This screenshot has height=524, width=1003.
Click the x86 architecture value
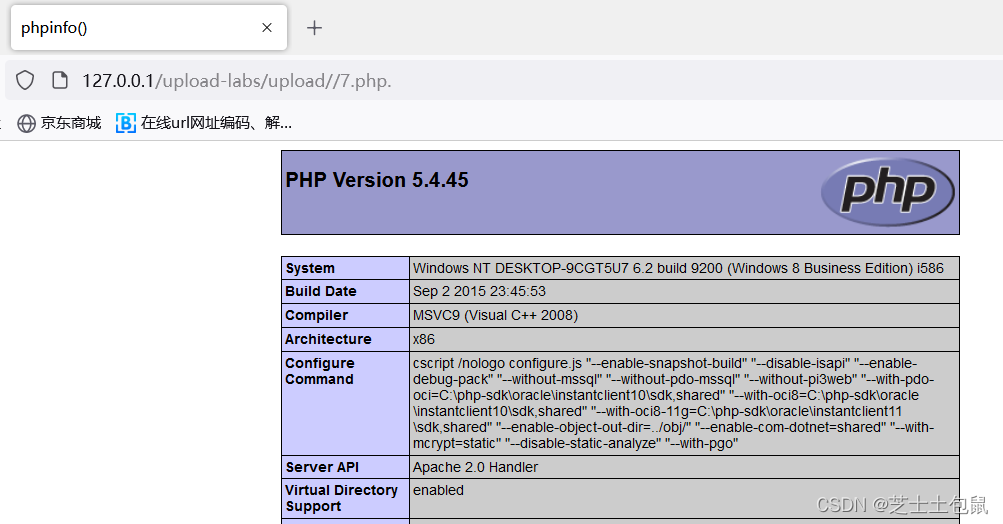pyautogui.click(x=423, y=339)
